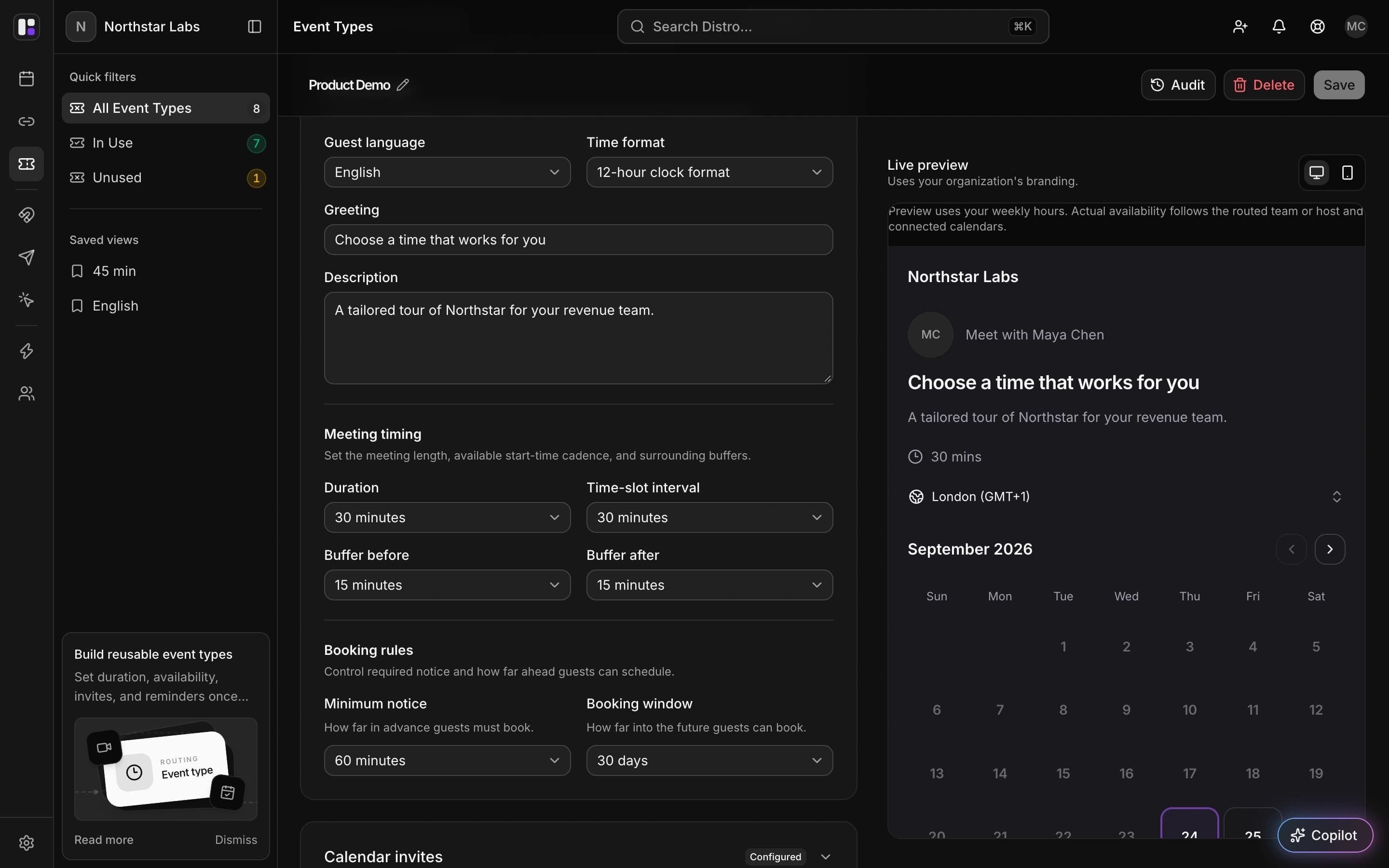
Task: Open the Buffer after dropdown
Action: 709,585
